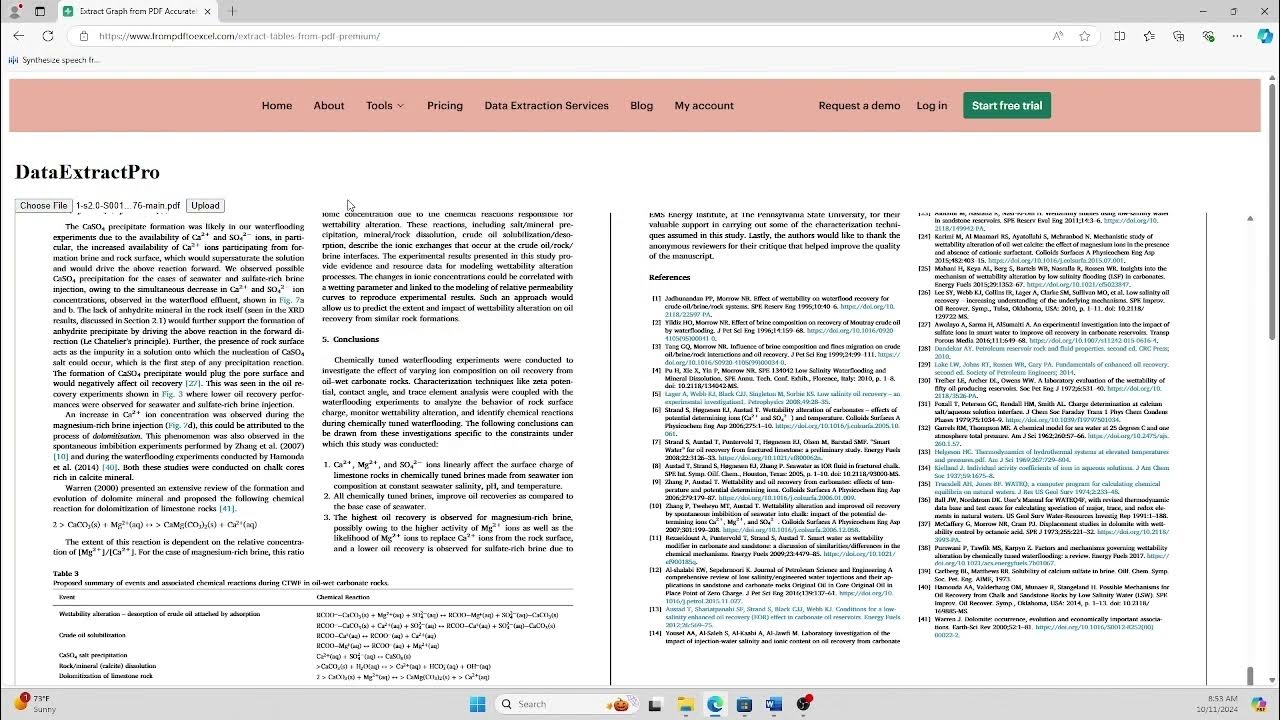Screen dimensions: 1280x720
Task: Open the Pricing page
Action: [x=445, y=106]
